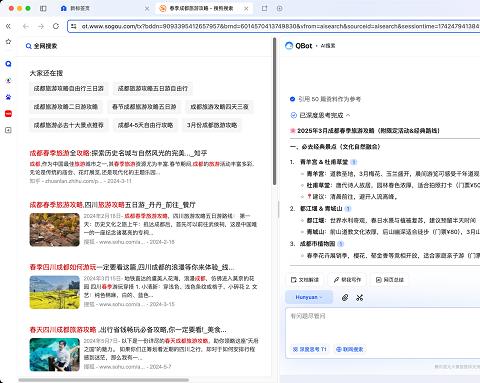Click the vertical scrollbar of search results
This screenshot has height=383, width=480.
pos(274,112)
